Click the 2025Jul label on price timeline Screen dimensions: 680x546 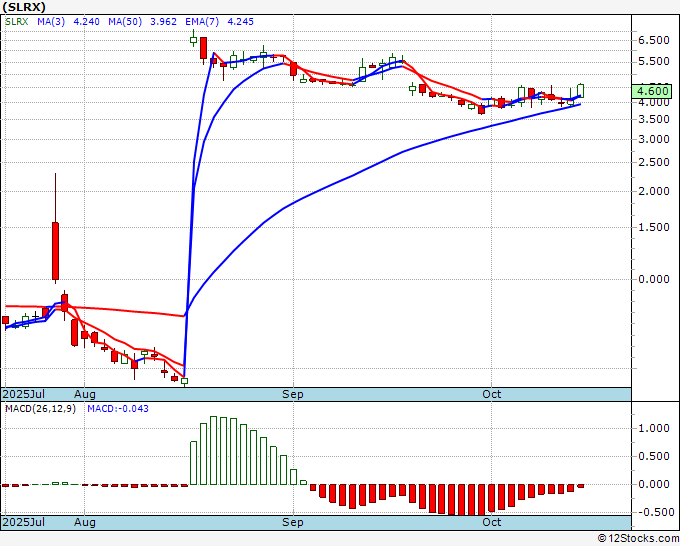(x=24, y=395)
